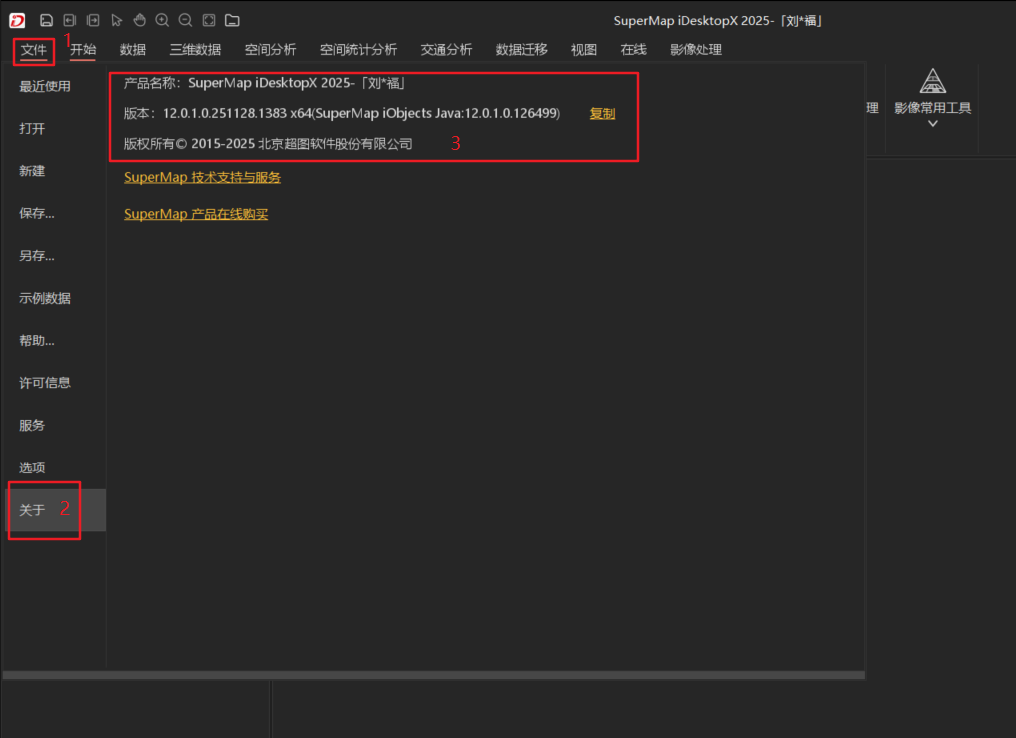Open SuperMap 技术支持与服务 link

[x=202, y=178]
